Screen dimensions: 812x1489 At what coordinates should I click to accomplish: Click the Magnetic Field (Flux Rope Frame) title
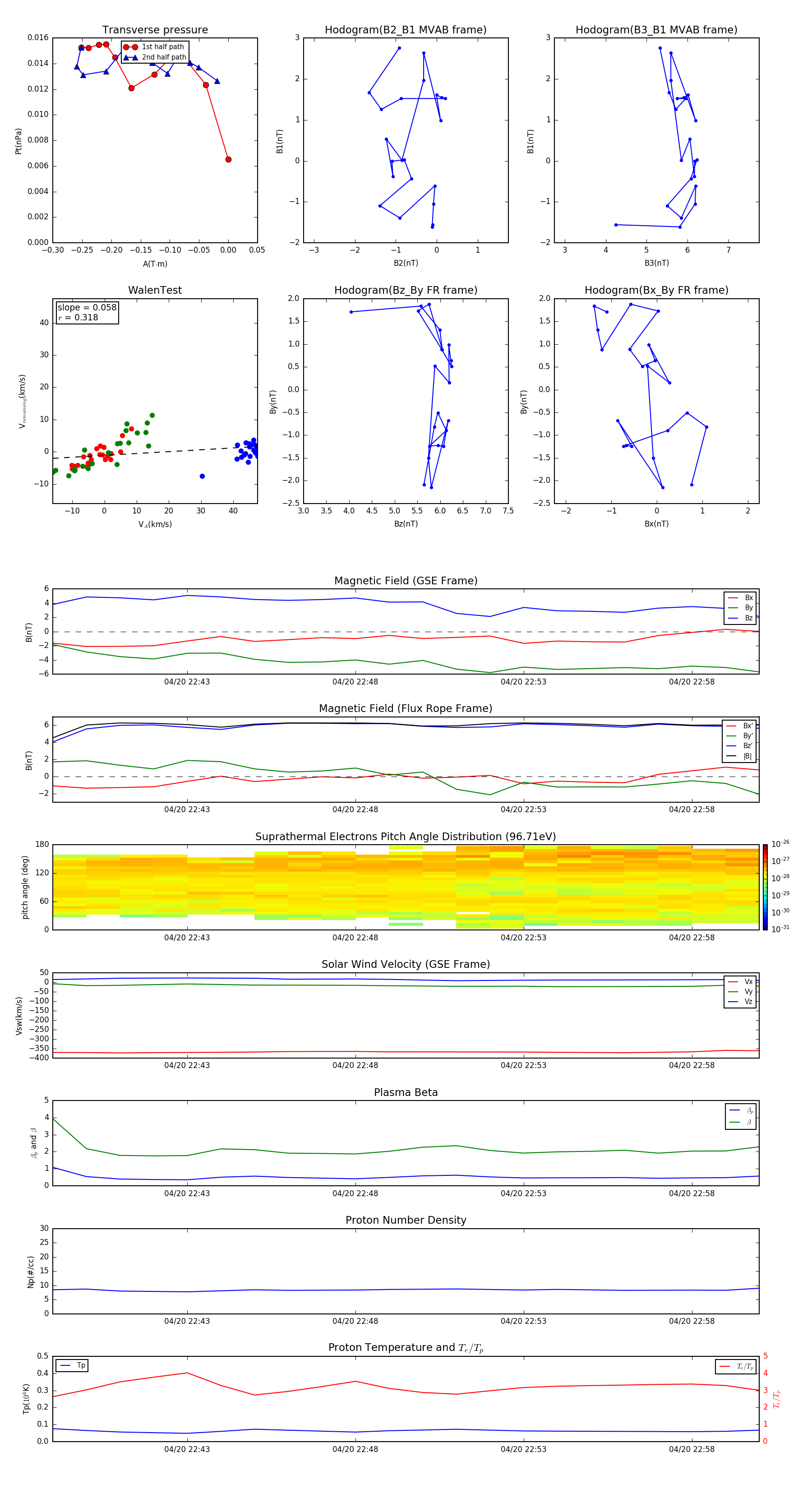[x=406, y=709]
